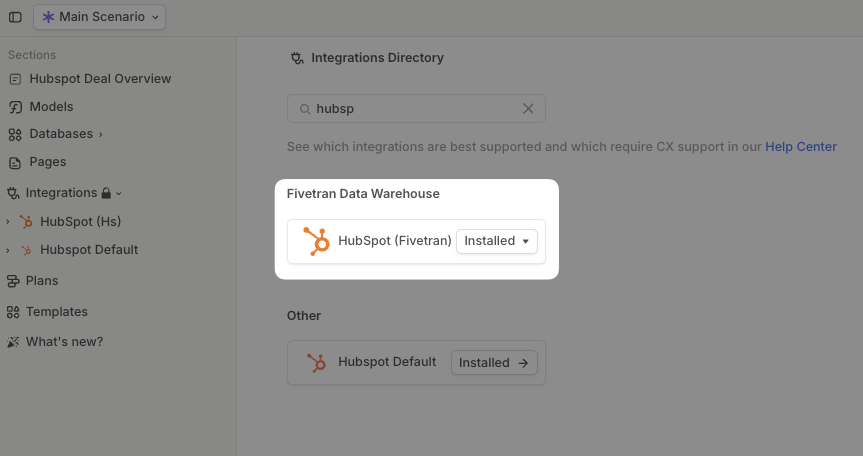Click the sidebar Hubspot Default logo icon

click(26, 250)
